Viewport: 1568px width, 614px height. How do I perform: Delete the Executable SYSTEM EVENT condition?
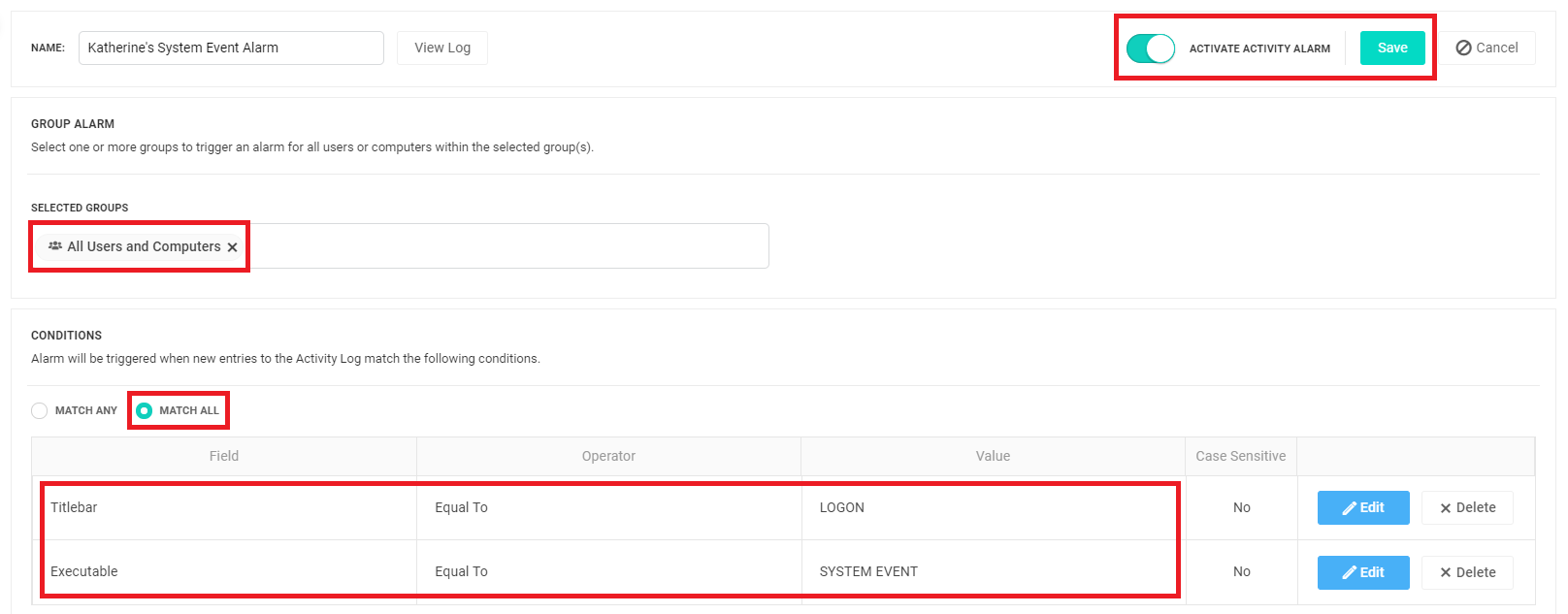tap(1467, 572)
